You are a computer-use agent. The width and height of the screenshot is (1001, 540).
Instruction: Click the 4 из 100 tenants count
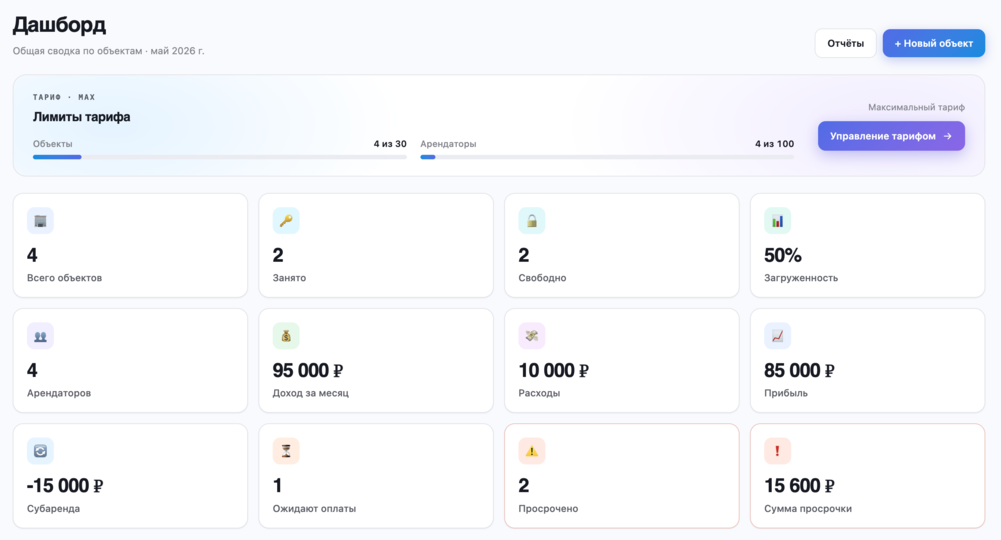(x=774, y=144)
